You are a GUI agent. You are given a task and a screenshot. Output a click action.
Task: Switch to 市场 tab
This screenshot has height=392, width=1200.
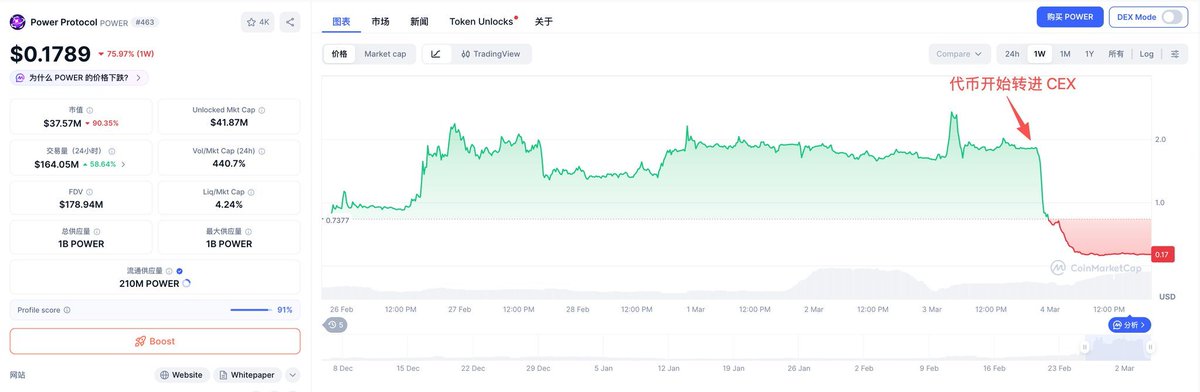tap(380, 21)
